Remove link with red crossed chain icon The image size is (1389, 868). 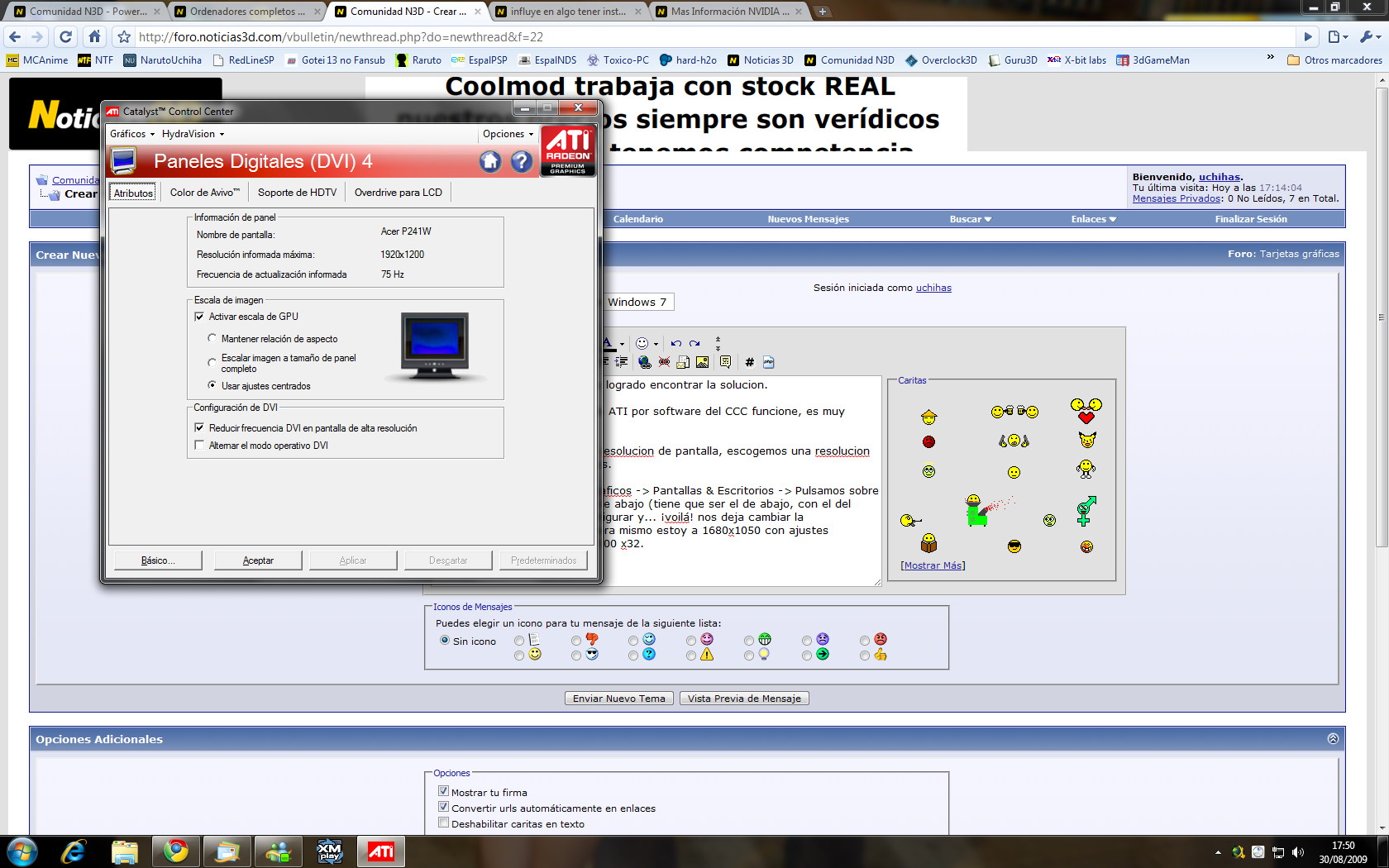[664, 362]
